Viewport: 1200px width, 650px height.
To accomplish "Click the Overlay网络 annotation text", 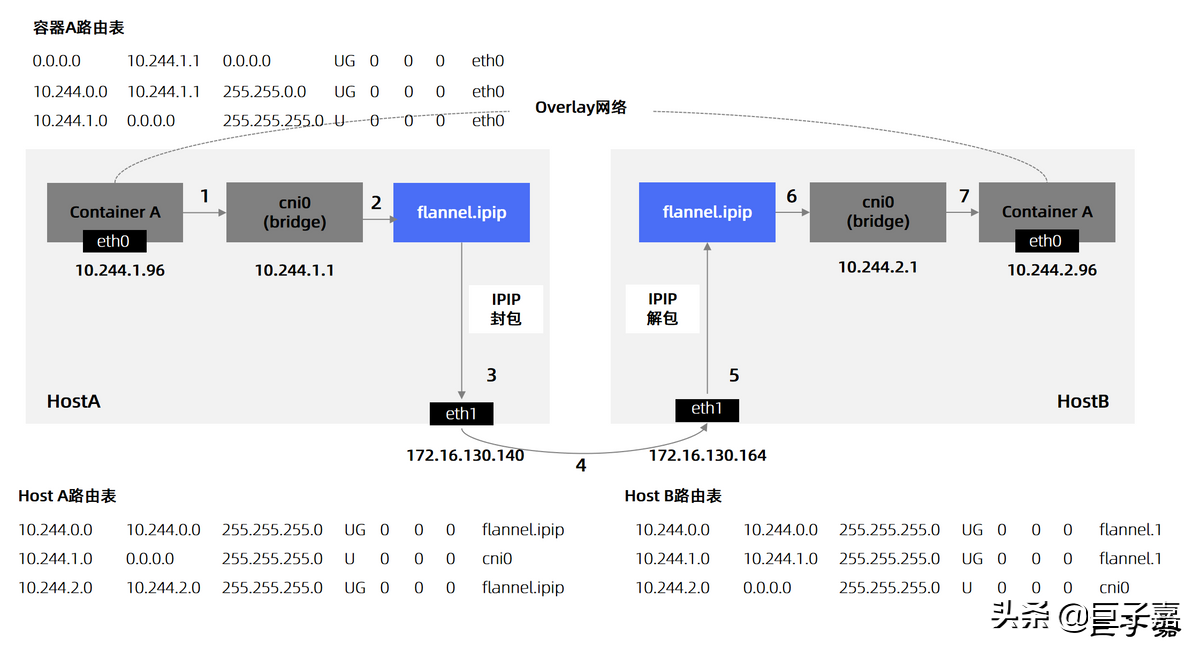I will tap(580, 107).
